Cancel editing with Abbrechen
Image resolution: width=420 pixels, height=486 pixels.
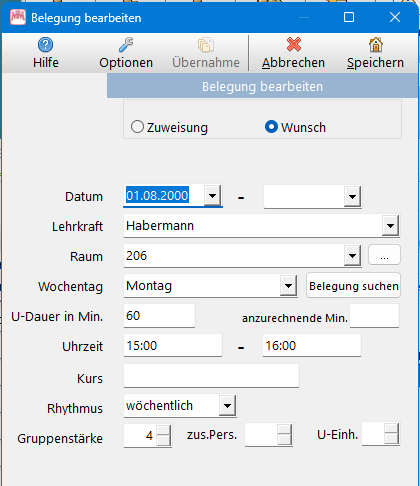293,53
